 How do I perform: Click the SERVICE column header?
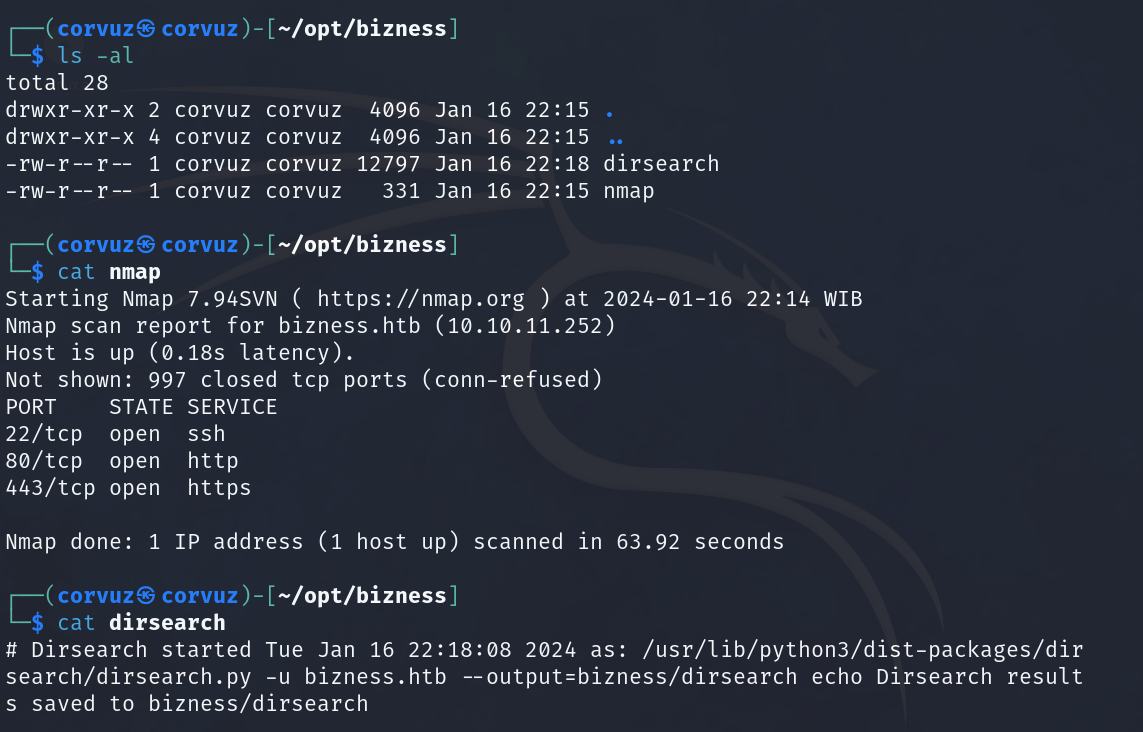point(232,407)
